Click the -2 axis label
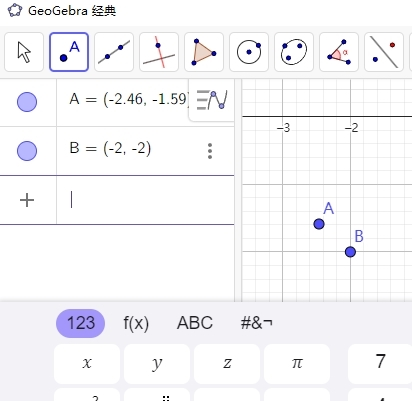 (352, 128)
